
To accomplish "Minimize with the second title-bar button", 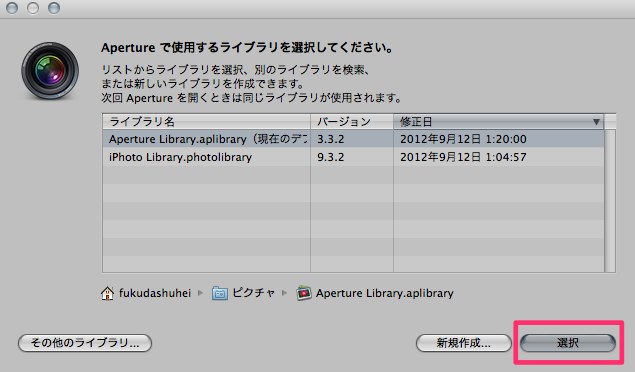I will [33, 8].
